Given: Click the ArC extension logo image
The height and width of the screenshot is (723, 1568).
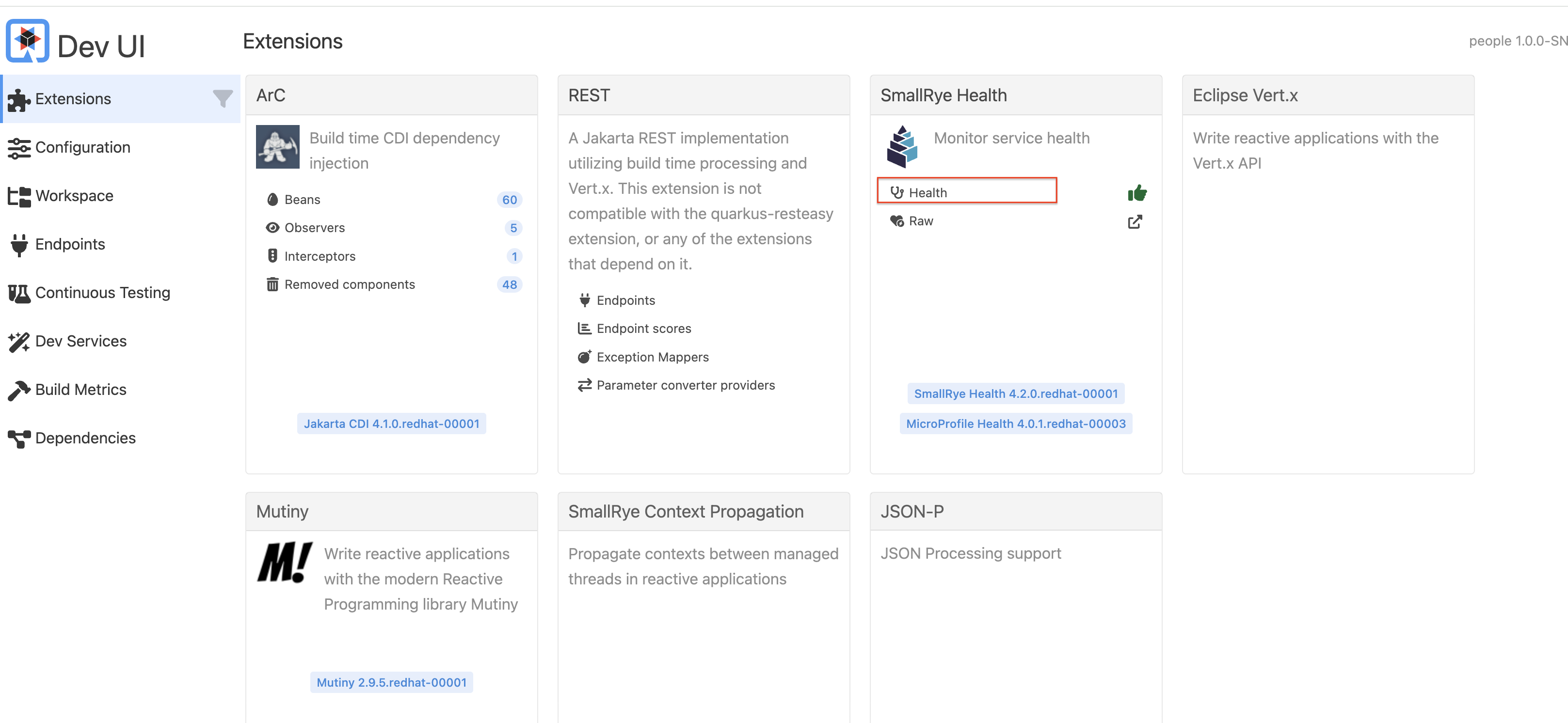Looking at the screenshot, I should coord(277,147).
